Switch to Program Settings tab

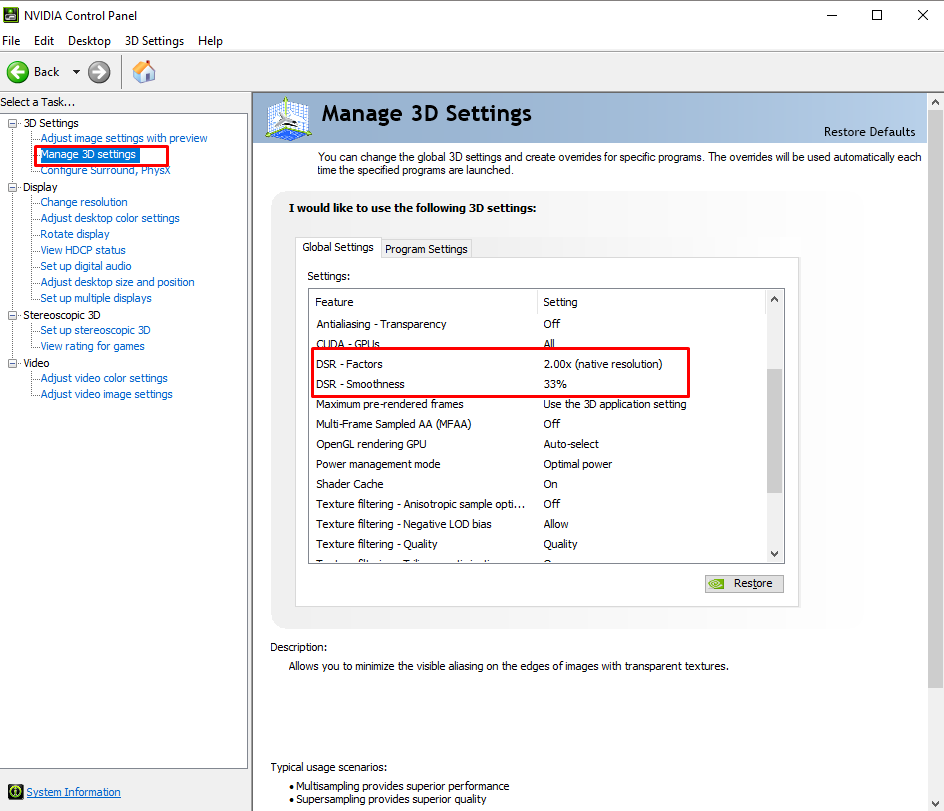pyautogui.click(x=426, y=249)
